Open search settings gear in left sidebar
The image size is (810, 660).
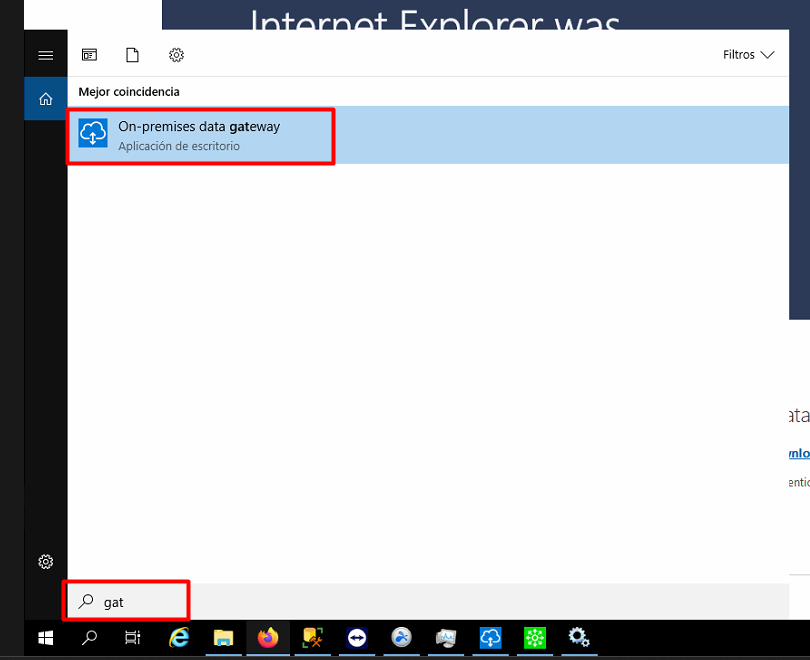pyautogui.click(x=45, y=561)
